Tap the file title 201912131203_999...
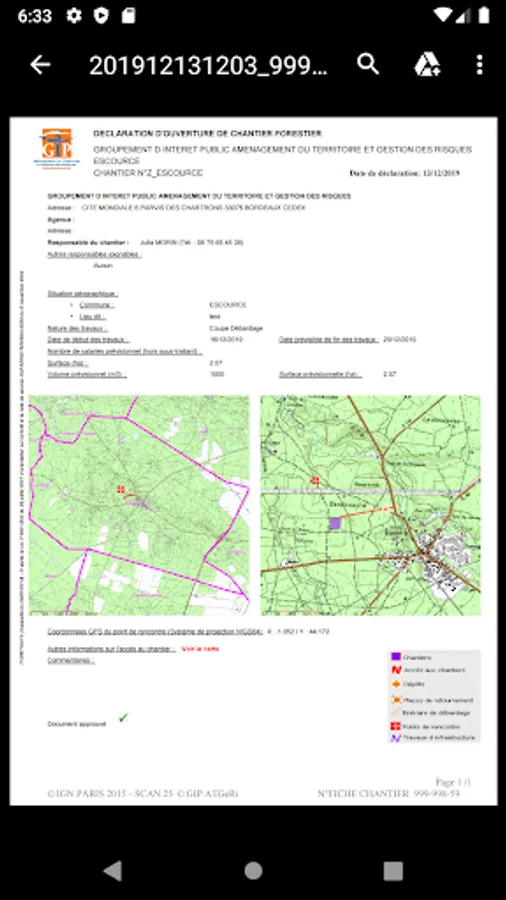Viewport: 506px width, 900px height. click(208, 65)
